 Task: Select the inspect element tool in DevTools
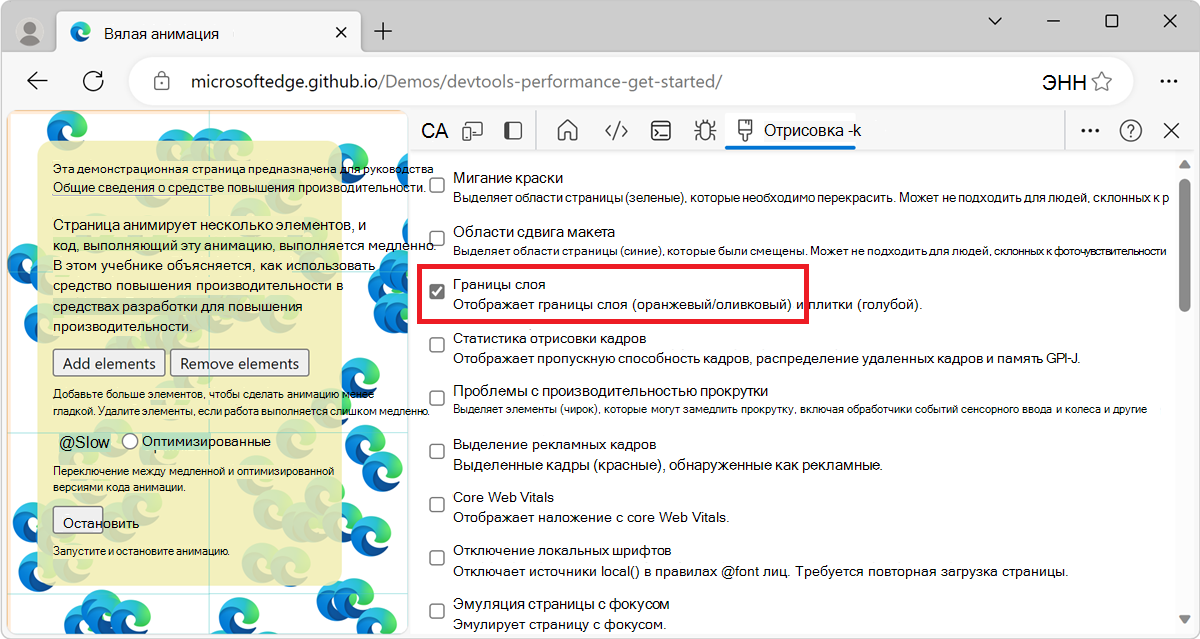coord(434,130)
